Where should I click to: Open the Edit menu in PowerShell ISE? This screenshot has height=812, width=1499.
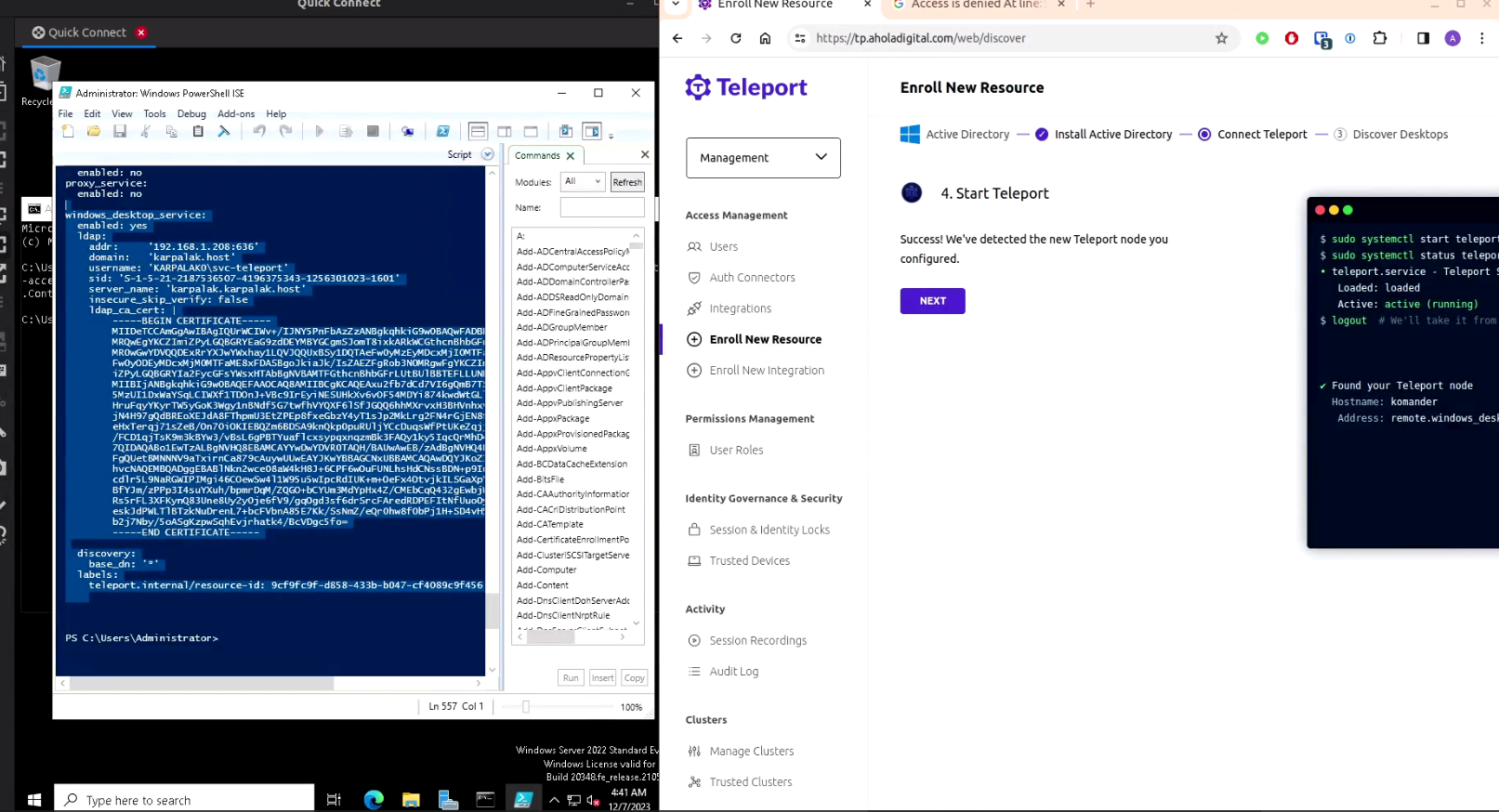pos(92,113)
